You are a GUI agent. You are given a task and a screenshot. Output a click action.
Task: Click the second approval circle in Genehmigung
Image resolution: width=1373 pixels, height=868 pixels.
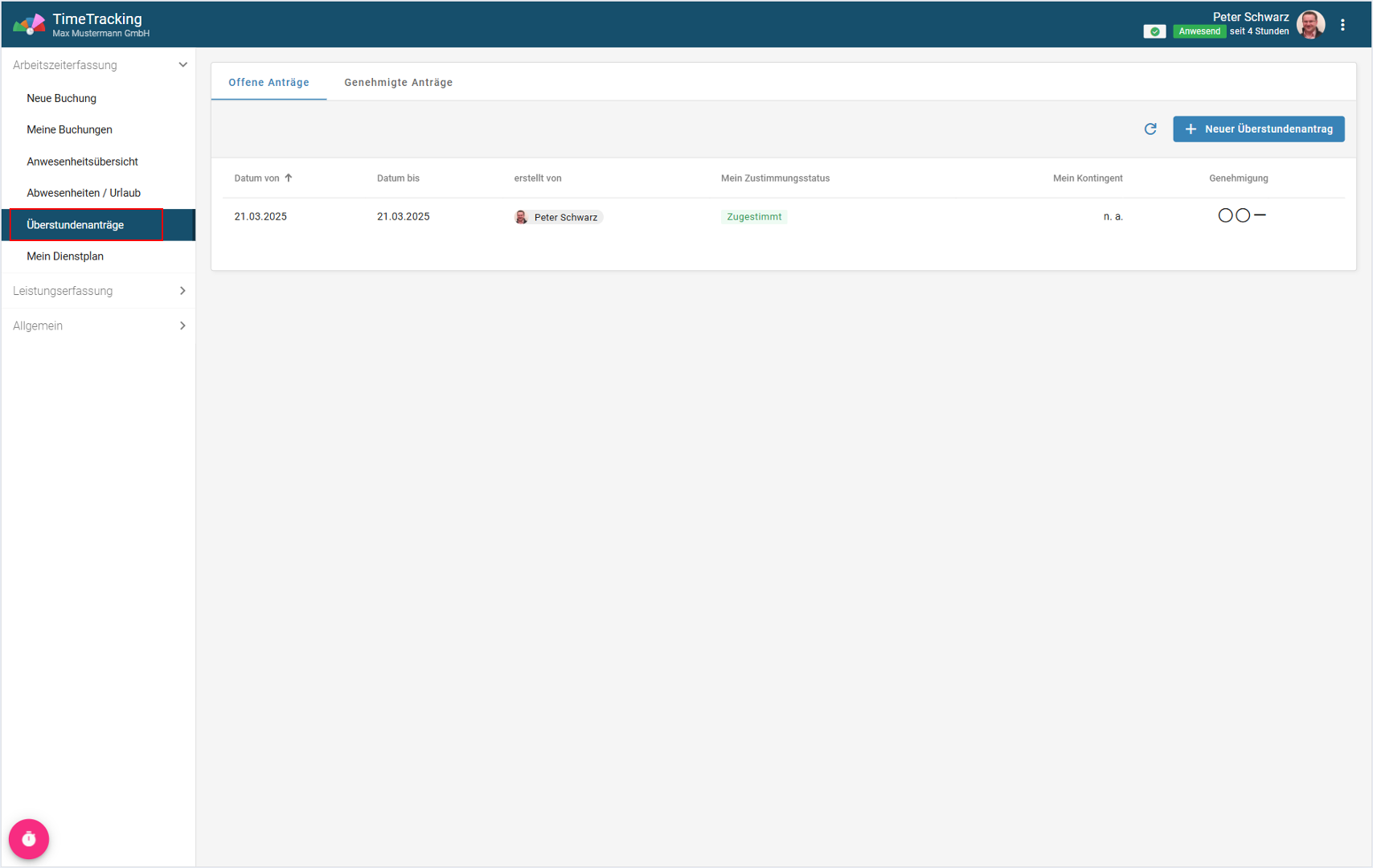pos(1243,215)
